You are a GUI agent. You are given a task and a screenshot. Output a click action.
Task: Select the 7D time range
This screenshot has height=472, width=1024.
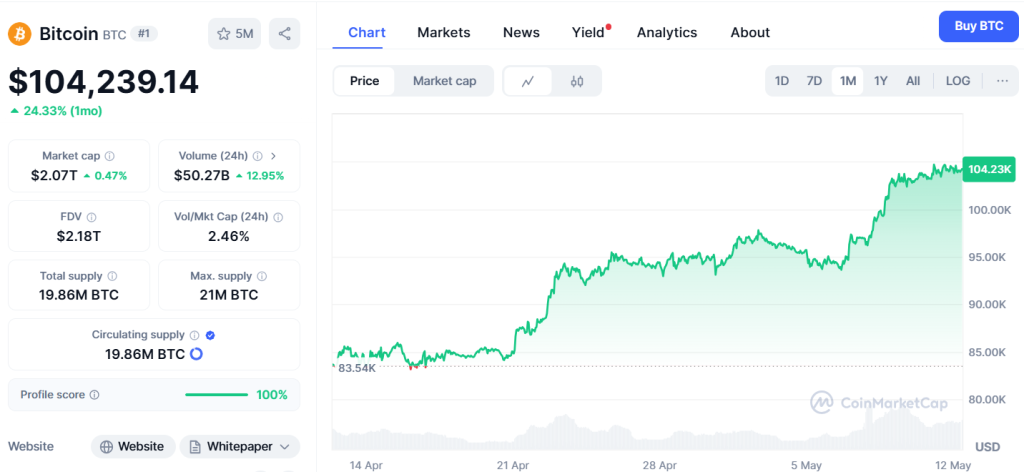coord(815,81)
